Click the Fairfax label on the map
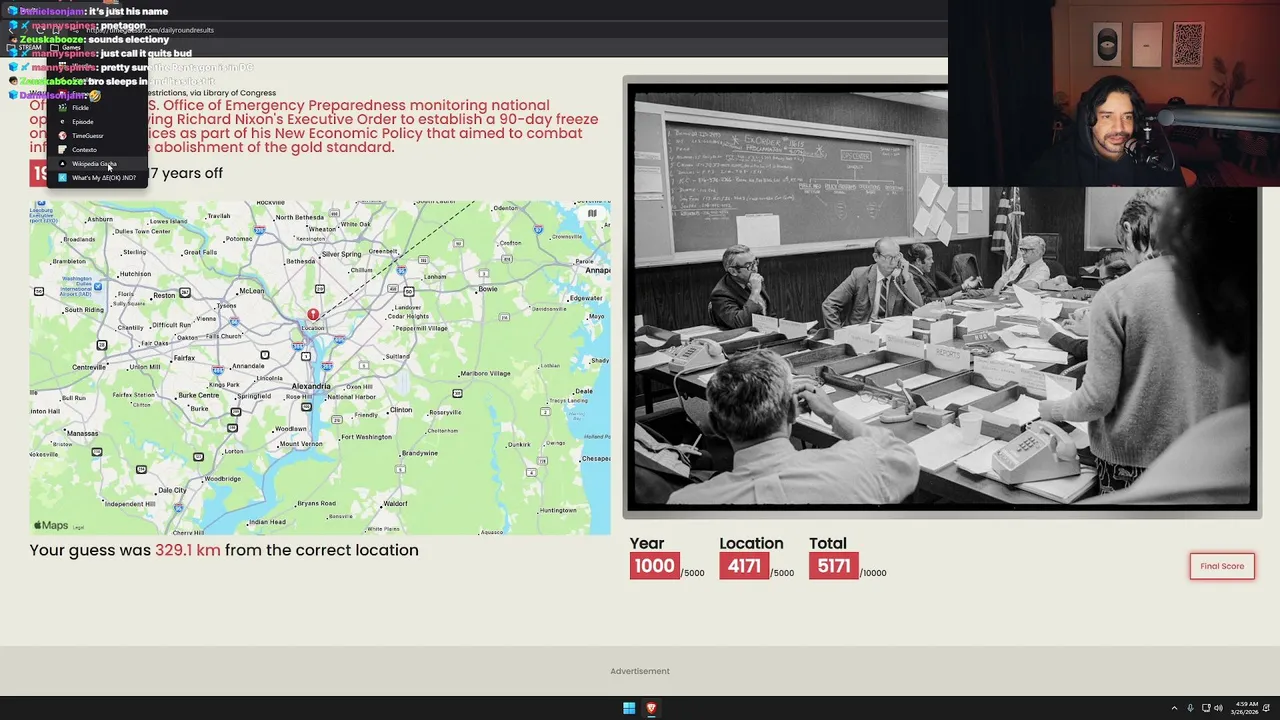This screenshot has width=1280, height=720. click(184, 358)
